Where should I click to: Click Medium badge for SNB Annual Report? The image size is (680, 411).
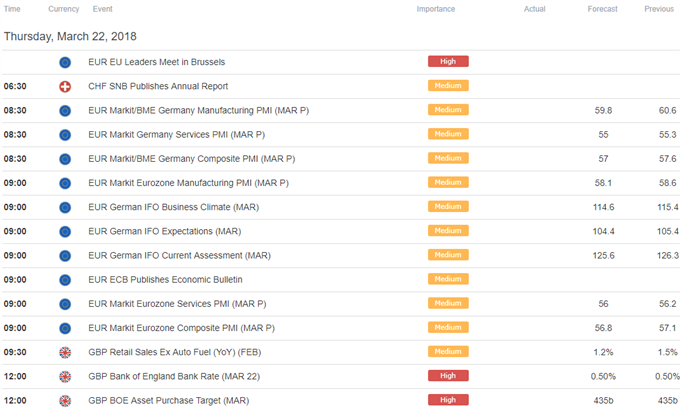tap(448, 86)
